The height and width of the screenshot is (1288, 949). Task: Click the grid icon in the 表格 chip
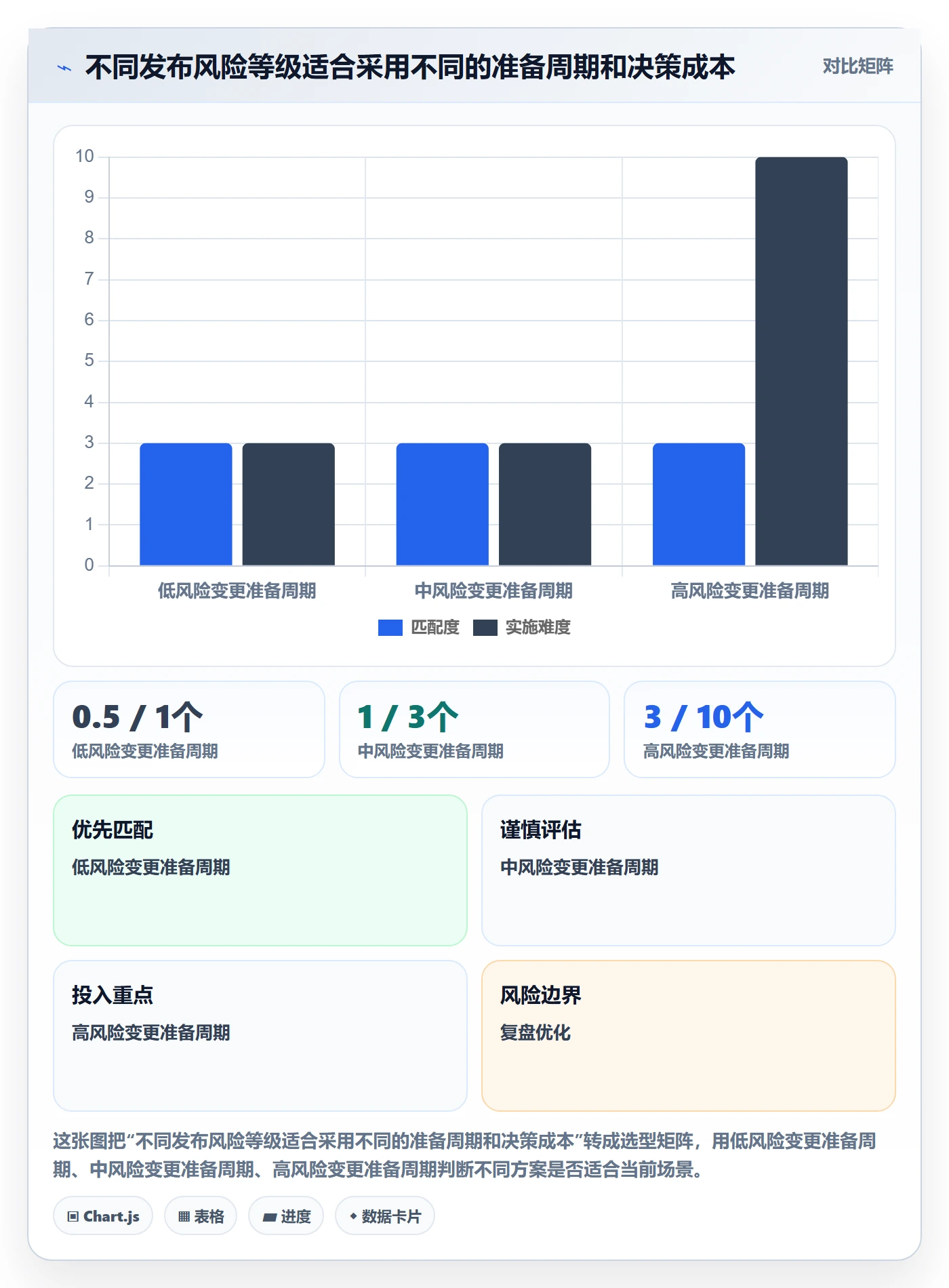tap(184, 1217)
